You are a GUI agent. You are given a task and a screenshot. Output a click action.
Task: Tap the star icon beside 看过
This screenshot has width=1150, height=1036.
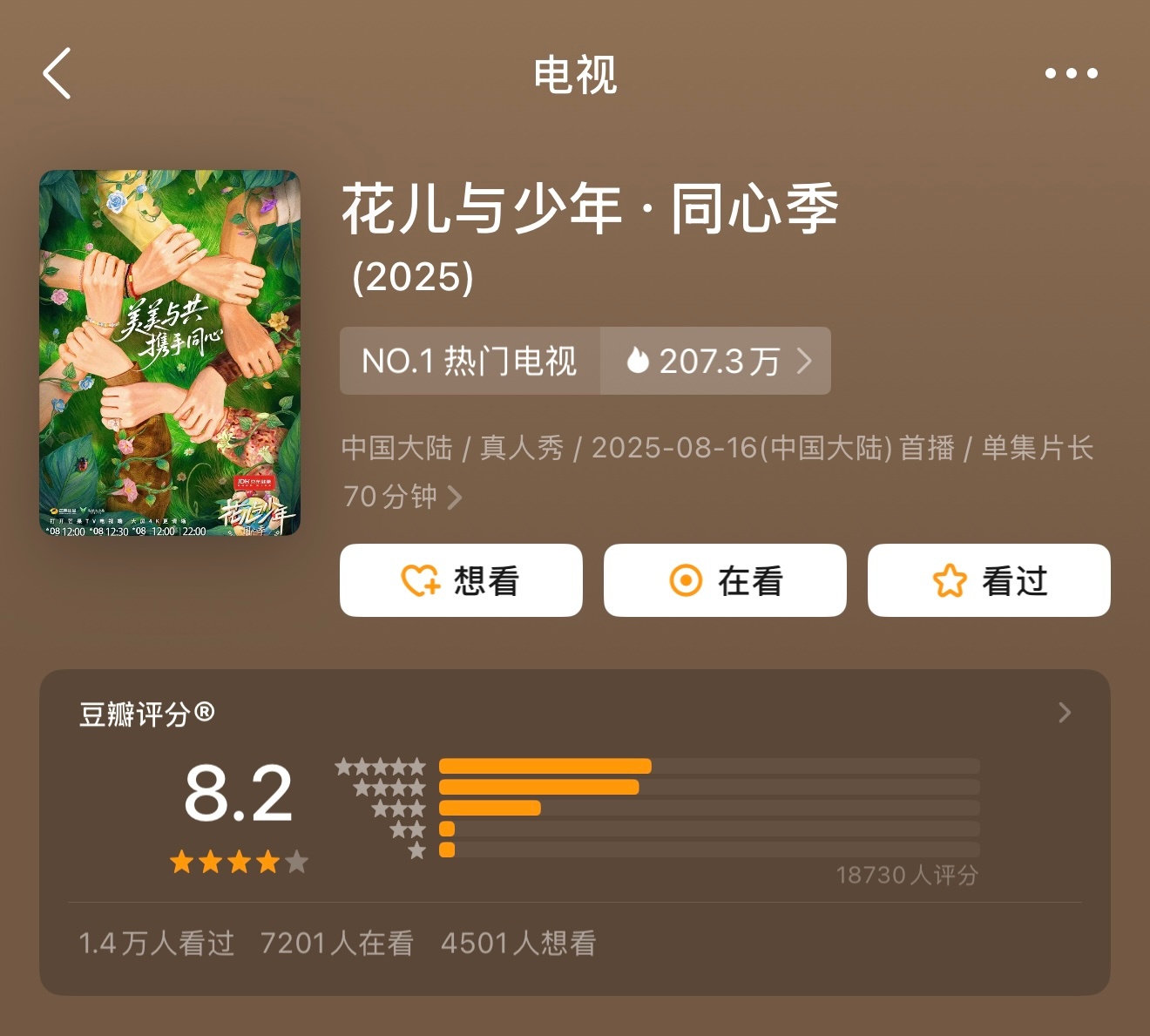(950, 580)
